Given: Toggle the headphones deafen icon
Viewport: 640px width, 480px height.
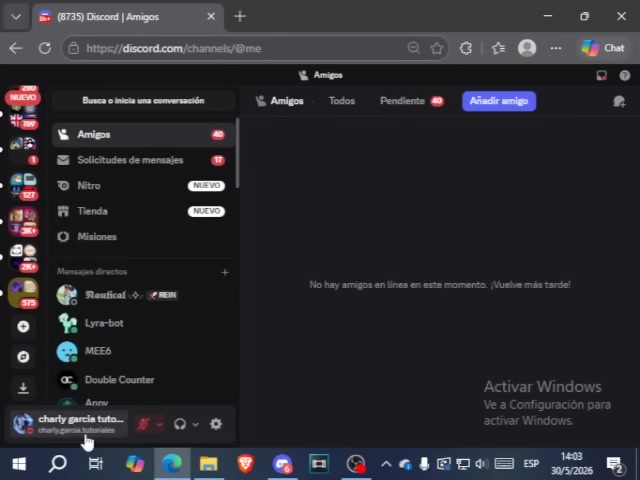Looking at the screenshot, I should [180, 424].
